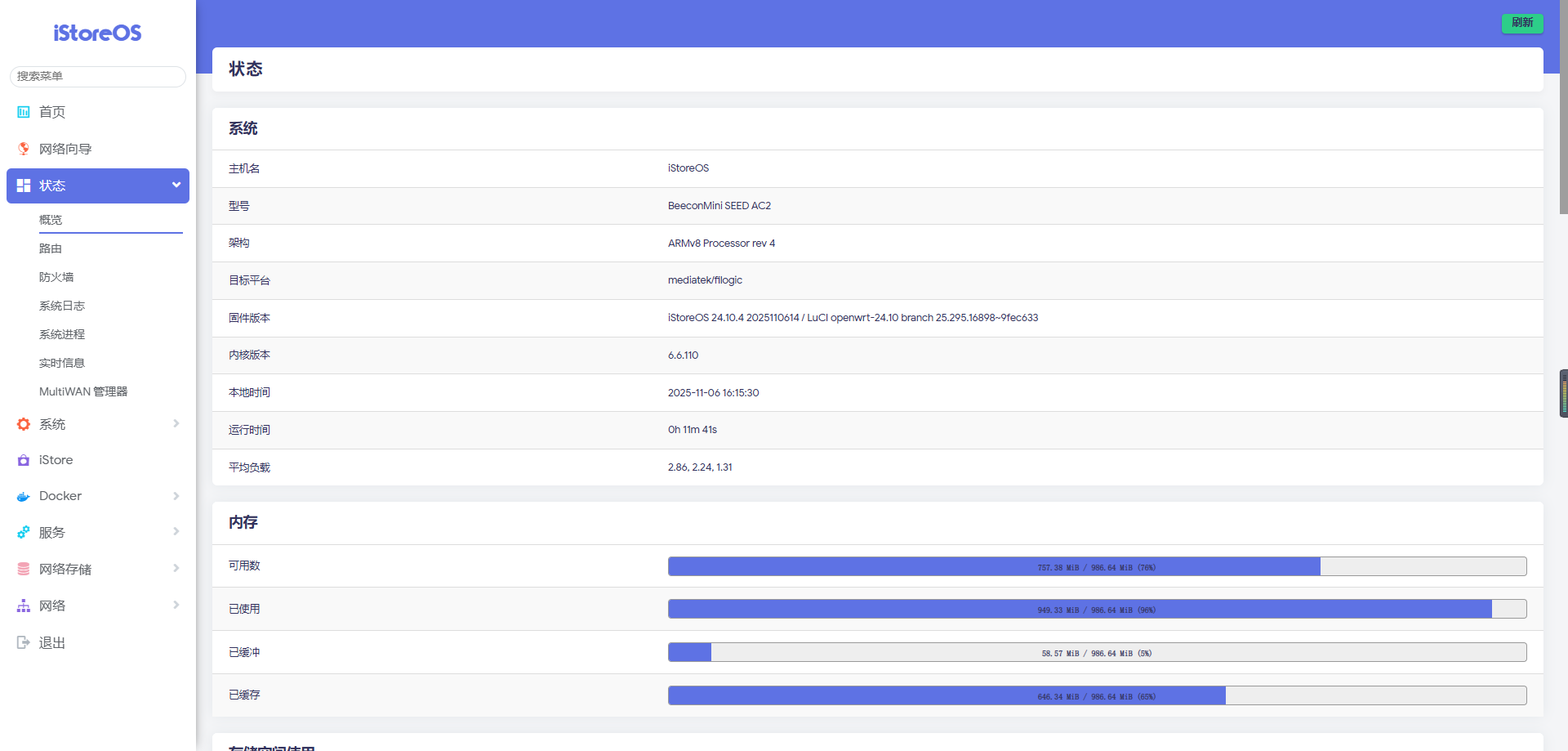This screenshot has height=751, width=1568.
Task: Expand the Docker submenu arrow
Action: 176,496
